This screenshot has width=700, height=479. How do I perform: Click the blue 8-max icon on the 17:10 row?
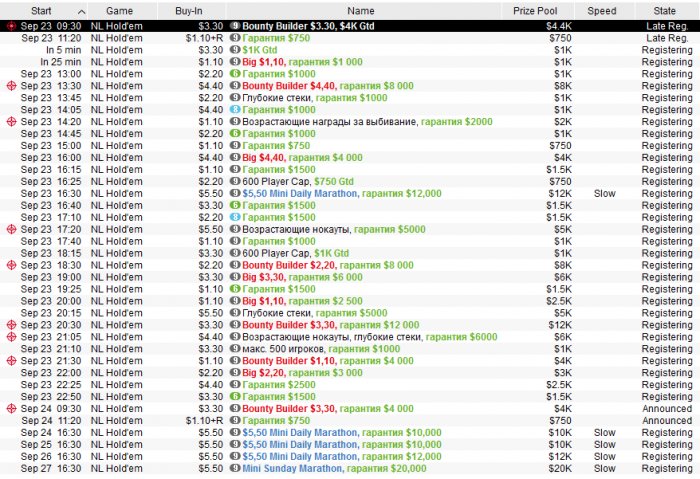pyautogui.click(x=235, y=217)
